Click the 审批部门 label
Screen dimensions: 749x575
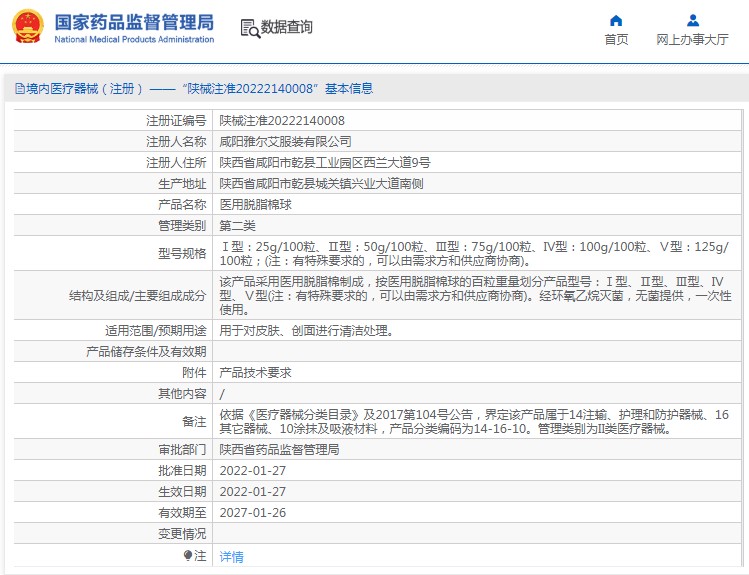[x=182, y=449]
